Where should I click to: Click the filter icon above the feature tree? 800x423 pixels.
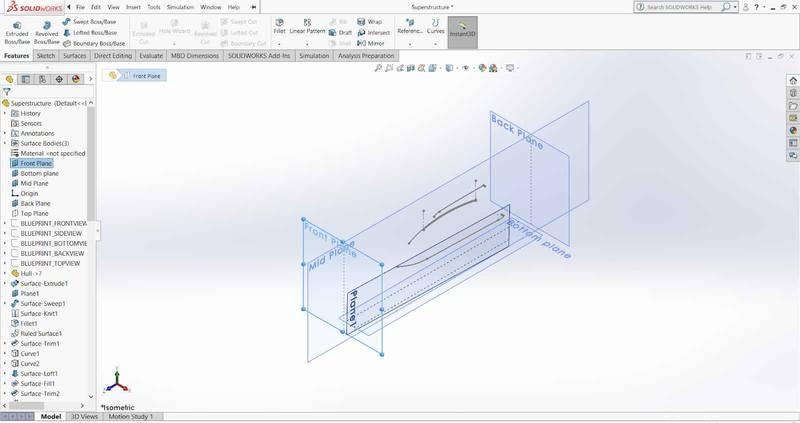pos(7,91)
